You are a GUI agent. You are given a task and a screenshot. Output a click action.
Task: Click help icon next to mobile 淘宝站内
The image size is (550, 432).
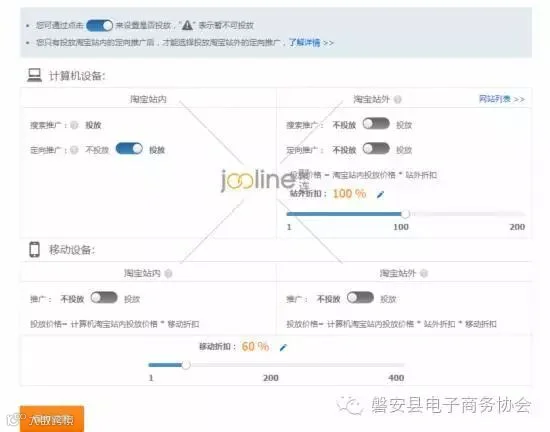[168, 274]
